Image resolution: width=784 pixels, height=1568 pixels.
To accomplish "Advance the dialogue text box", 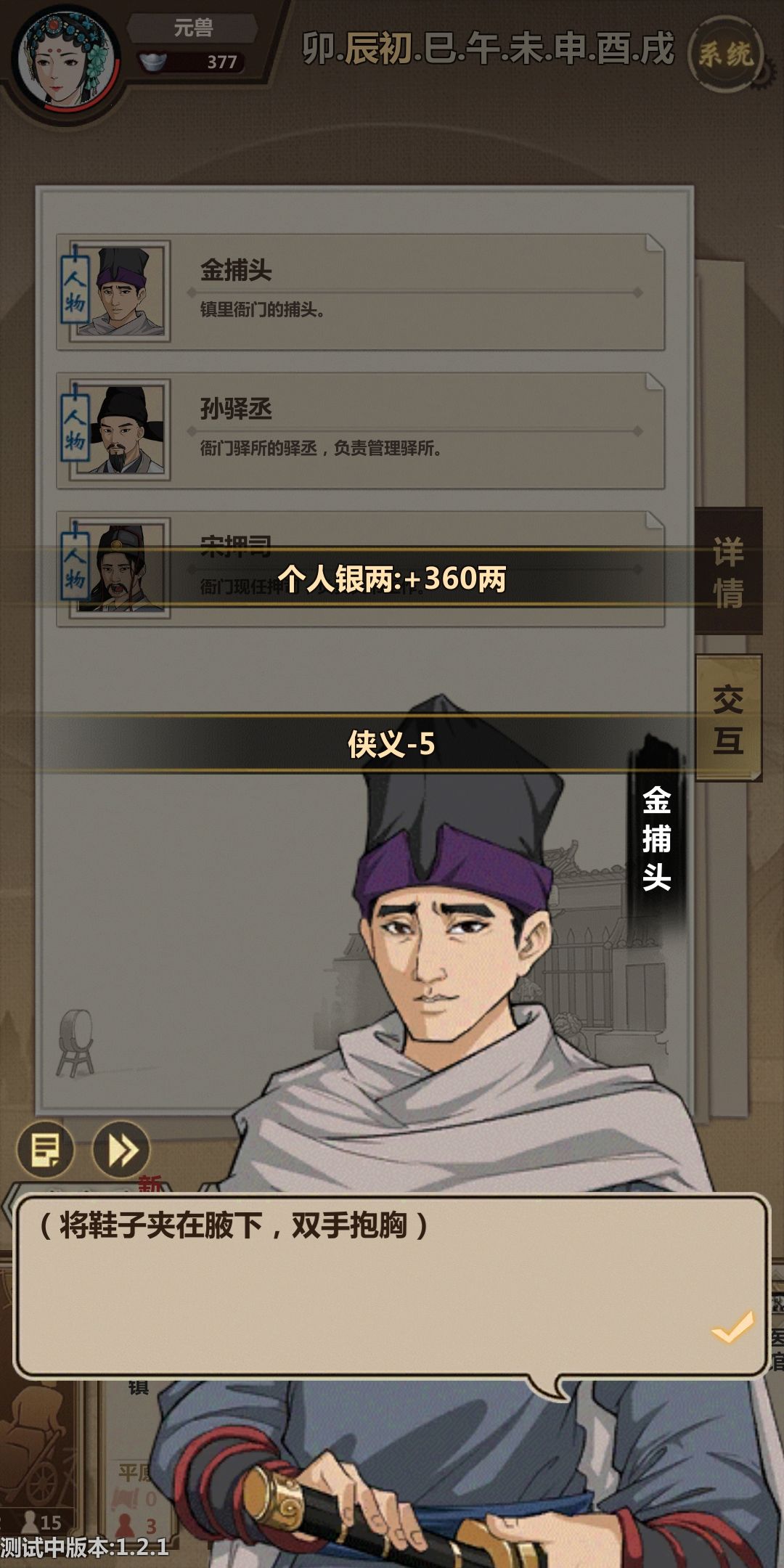I will [x=392, y=1286].
